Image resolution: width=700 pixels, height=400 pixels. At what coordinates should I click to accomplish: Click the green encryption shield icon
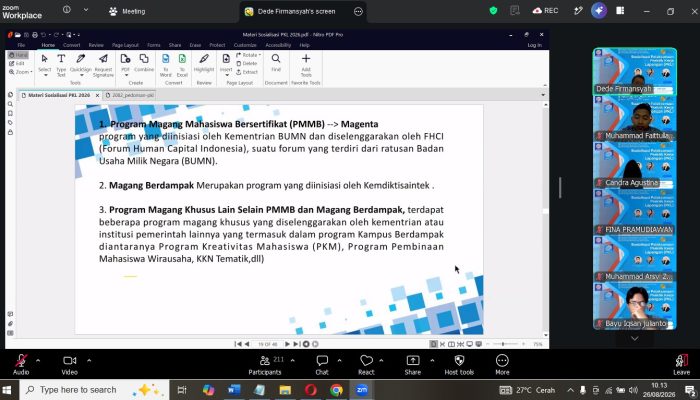click(x=493, y=11)
